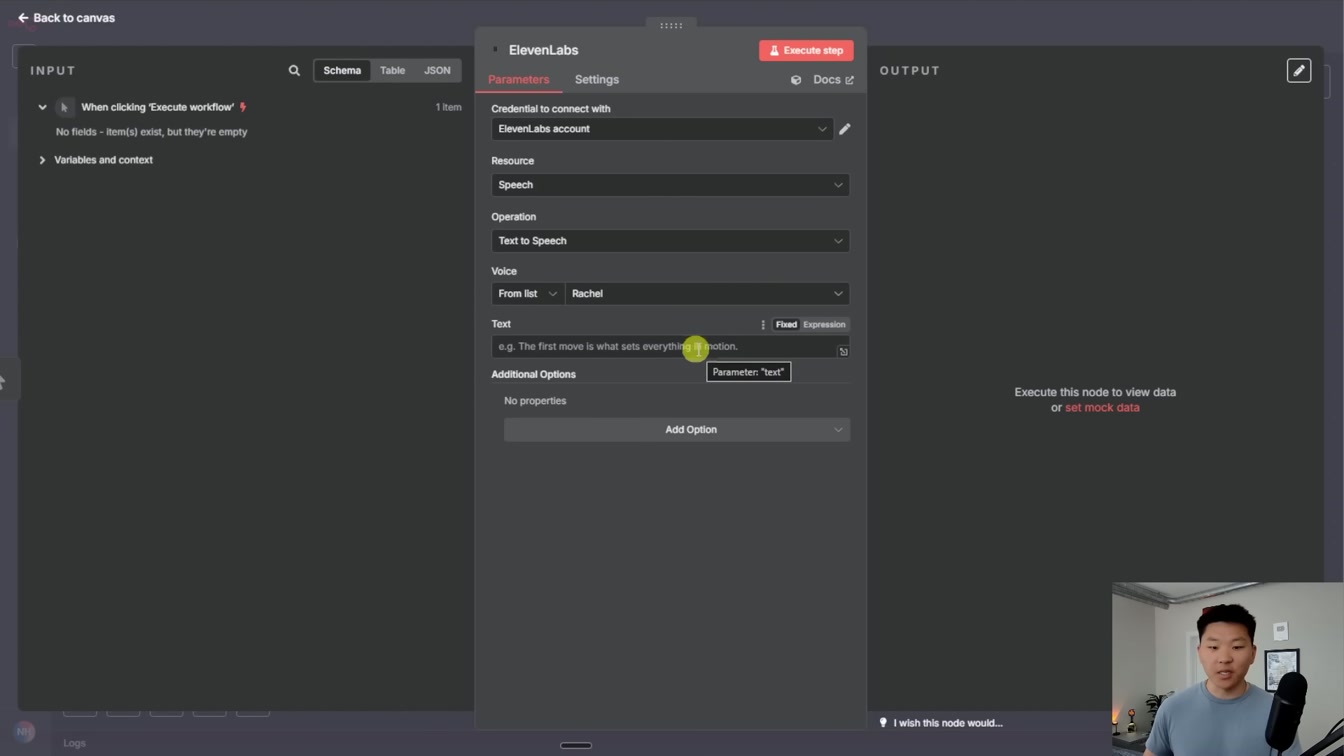Click the trigger node cursor icon
The image size is (1344, 756).
[65, 107]
